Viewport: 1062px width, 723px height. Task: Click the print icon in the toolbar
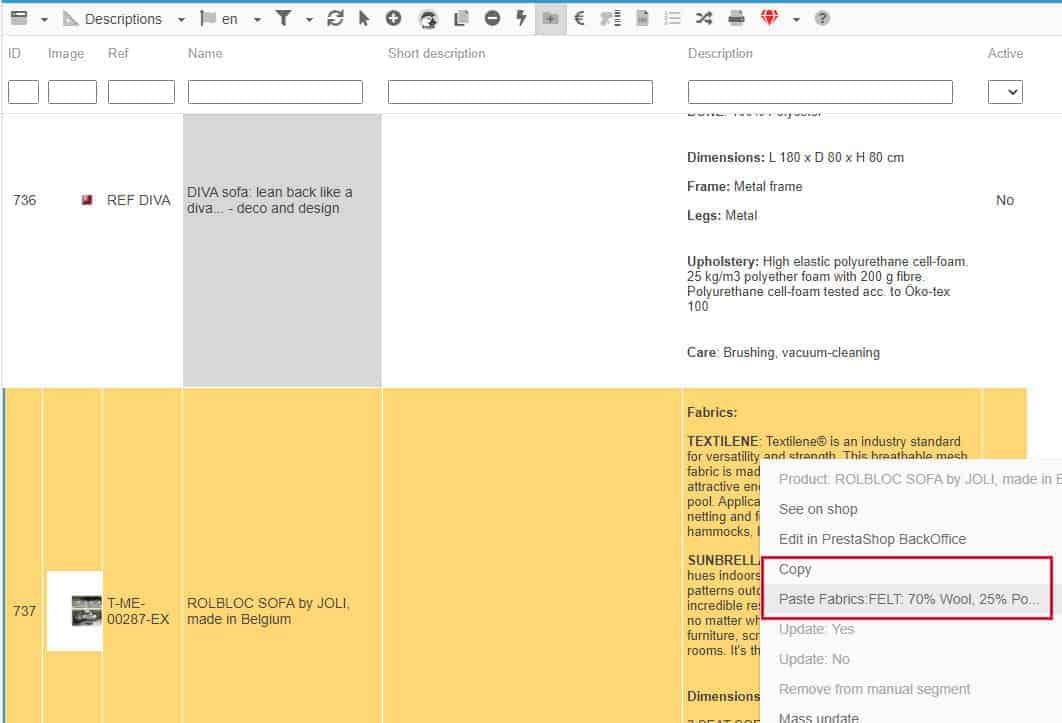tap(736, 18)
